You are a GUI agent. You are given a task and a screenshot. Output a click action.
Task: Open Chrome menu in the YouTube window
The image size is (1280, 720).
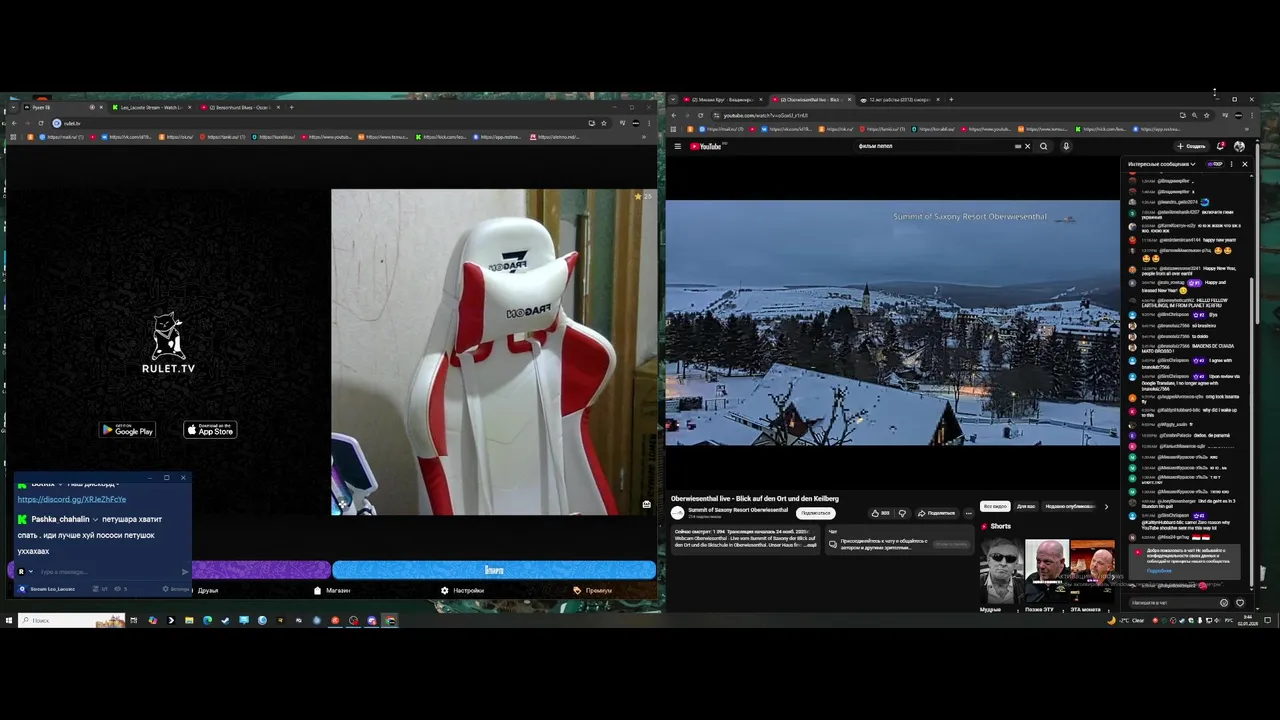(x=1253, y=115)
